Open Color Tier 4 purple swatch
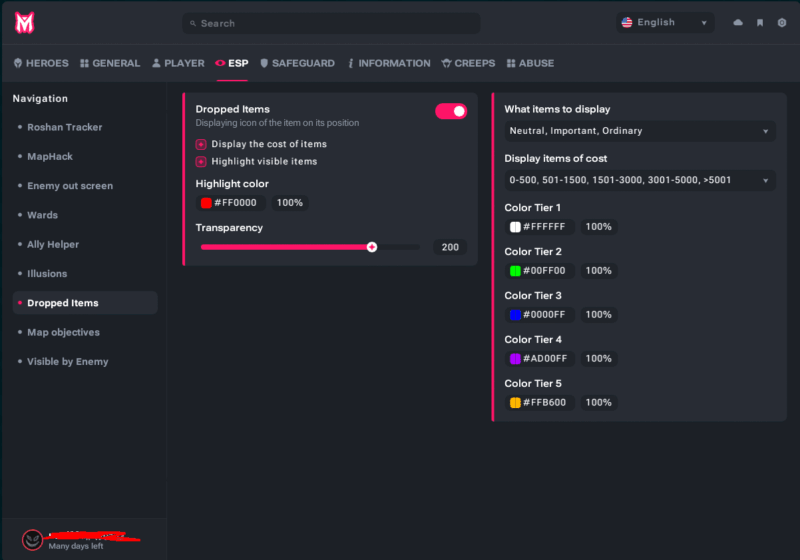 (515, 359)
